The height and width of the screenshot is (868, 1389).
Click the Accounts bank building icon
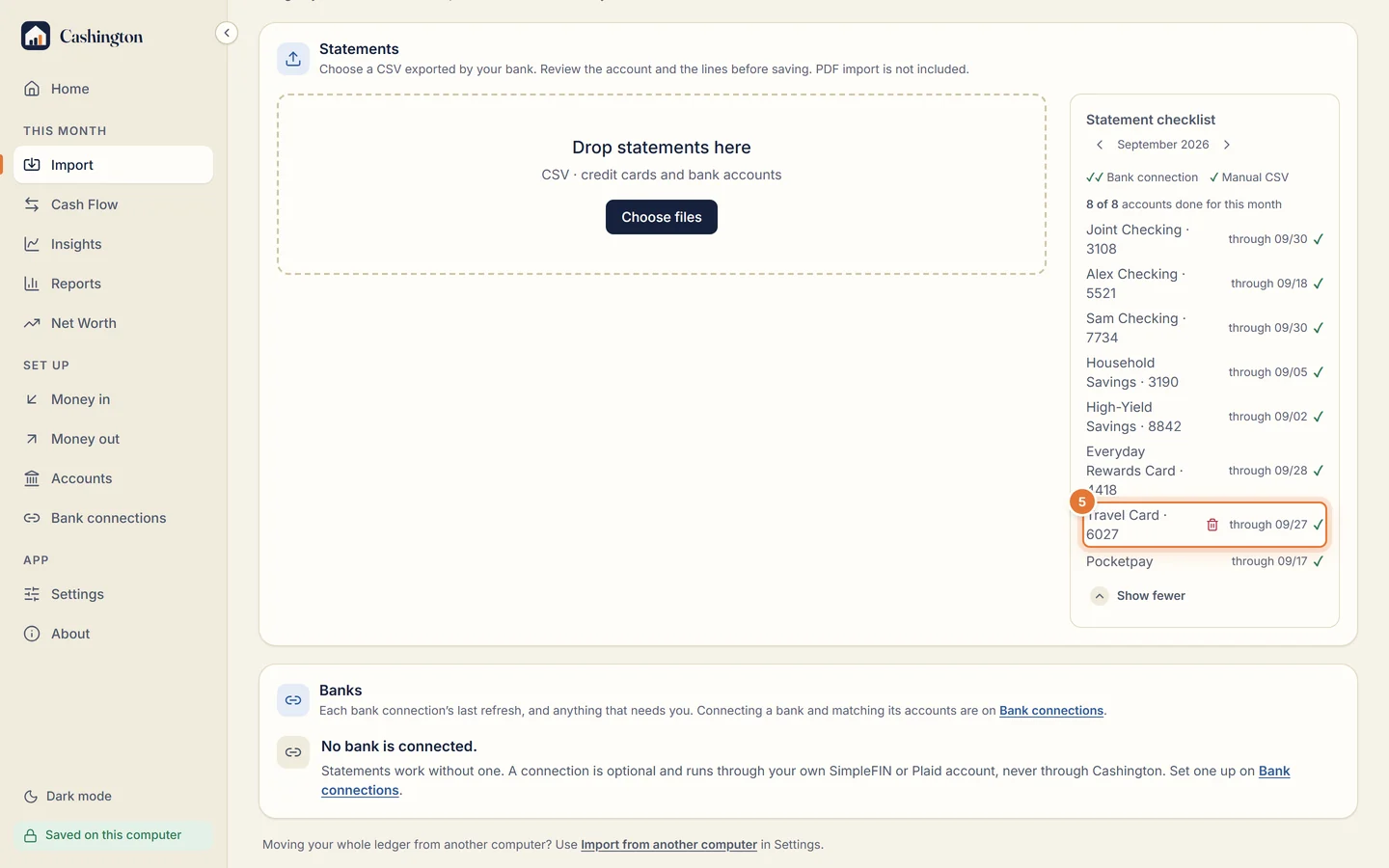(x=32, y=478)
